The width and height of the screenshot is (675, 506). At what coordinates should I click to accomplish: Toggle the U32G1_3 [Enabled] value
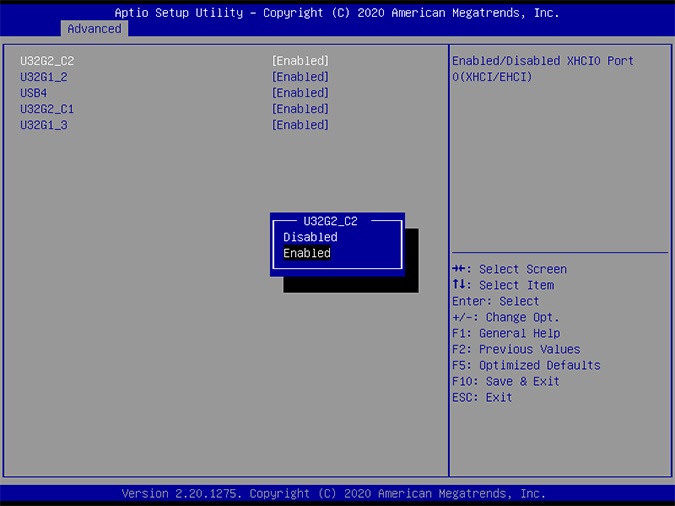click(x=300, y=125)
